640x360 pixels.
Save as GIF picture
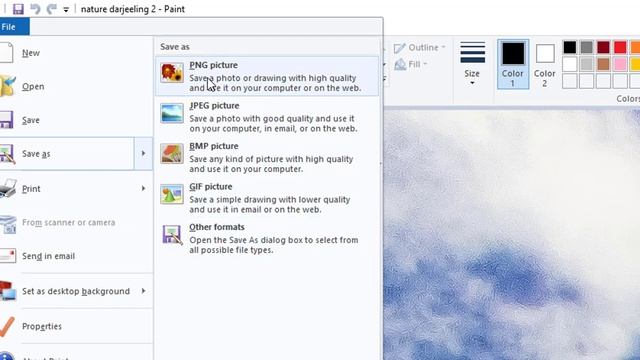tap(267, 198)
